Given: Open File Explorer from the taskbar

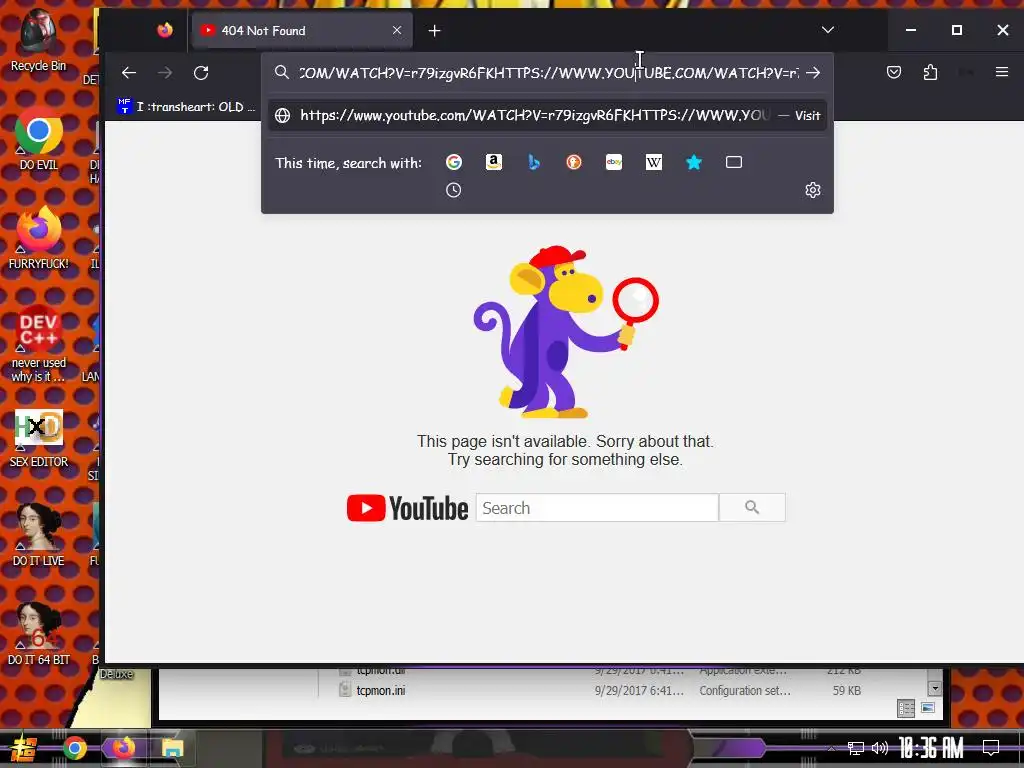Looking at the screenshot, I should pos(172,748).
